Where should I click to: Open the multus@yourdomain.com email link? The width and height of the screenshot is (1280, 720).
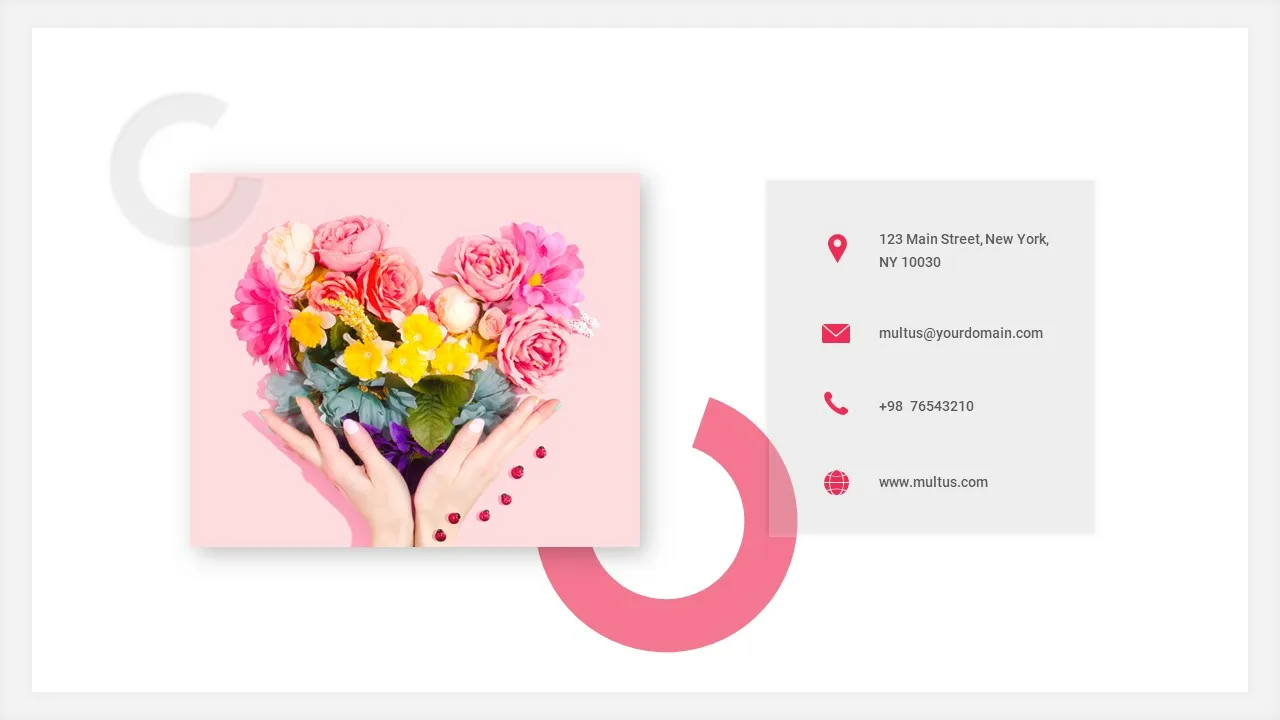[x=961, y=333]
